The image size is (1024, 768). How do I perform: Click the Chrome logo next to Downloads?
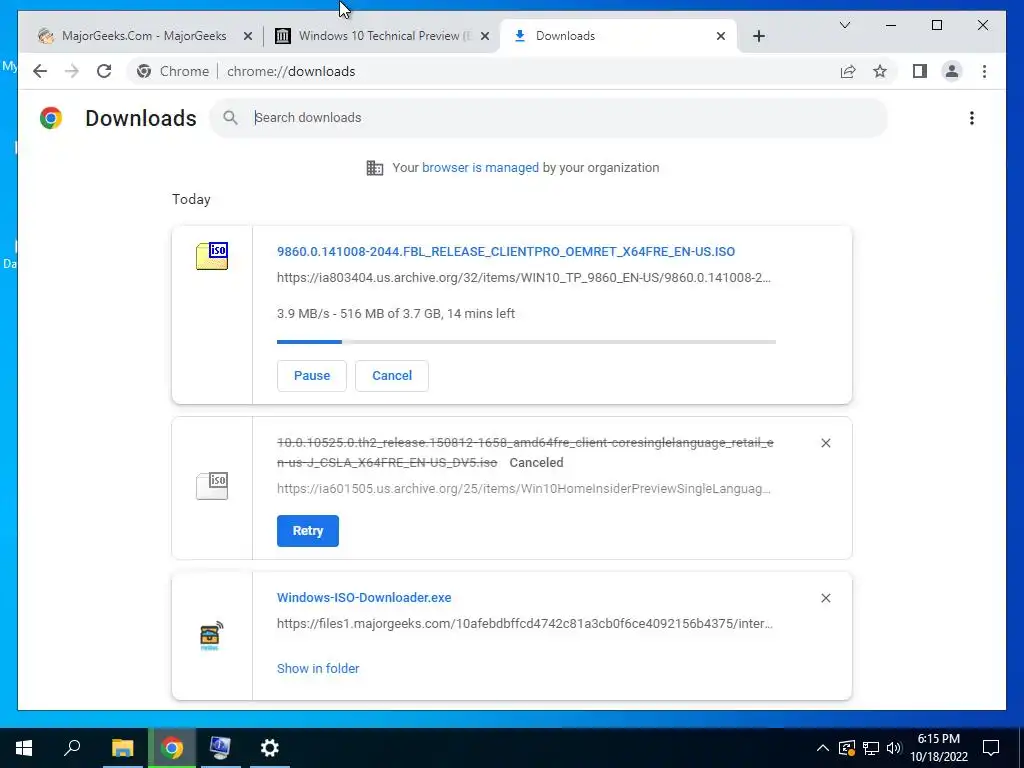point(50,118)
